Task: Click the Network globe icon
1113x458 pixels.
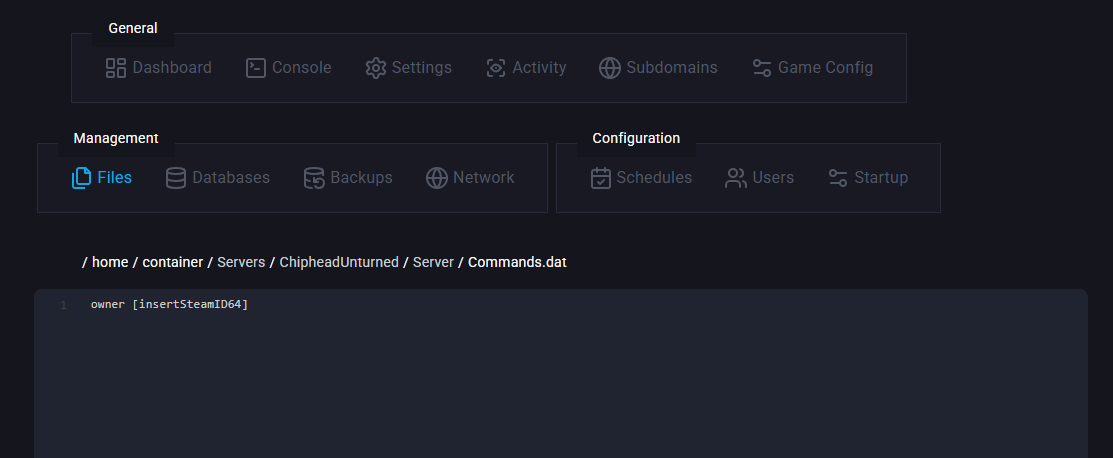Action: tap(436, 178)
